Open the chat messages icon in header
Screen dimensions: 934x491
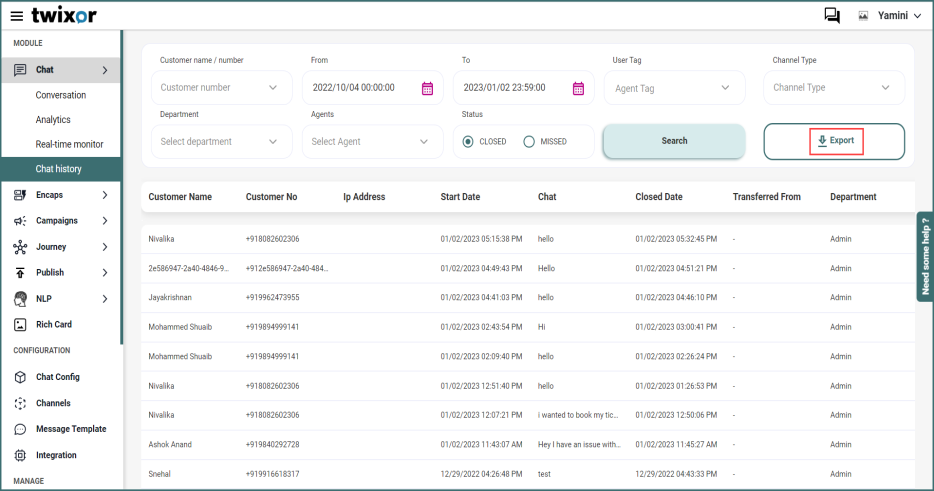tap(831, 15)
